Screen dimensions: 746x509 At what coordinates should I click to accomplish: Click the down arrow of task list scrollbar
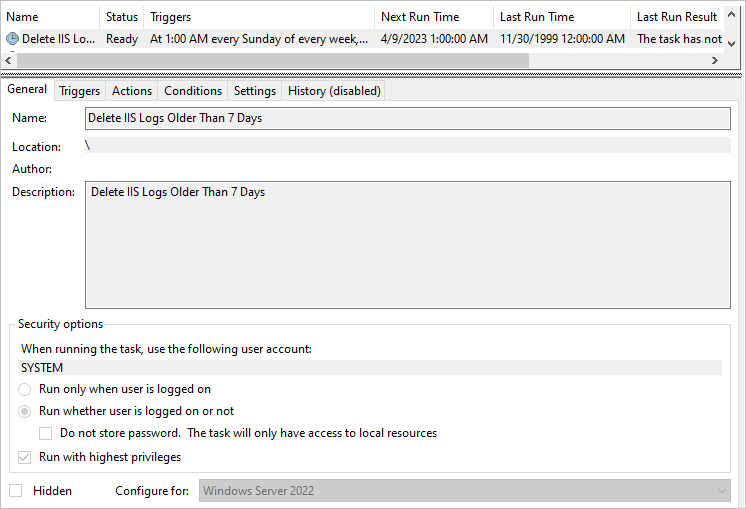[732, 44]
